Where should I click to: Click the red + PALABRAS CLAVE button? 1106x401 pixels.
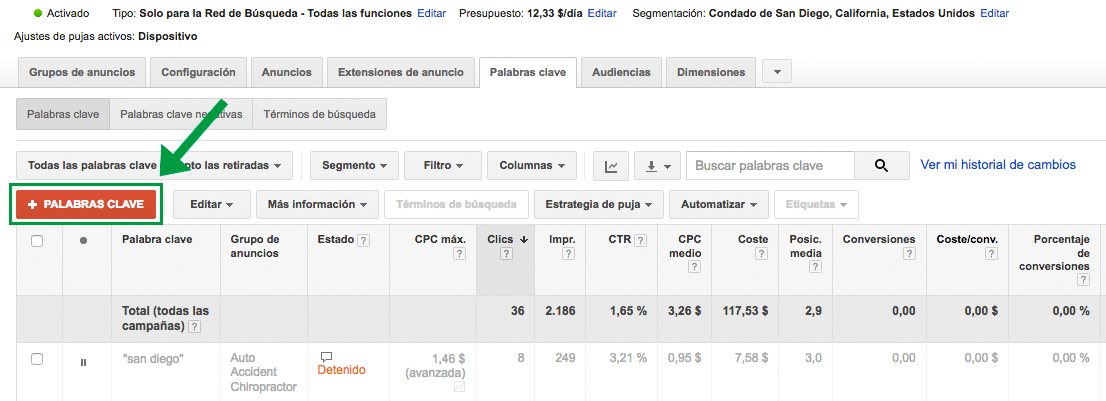point(85,204)
